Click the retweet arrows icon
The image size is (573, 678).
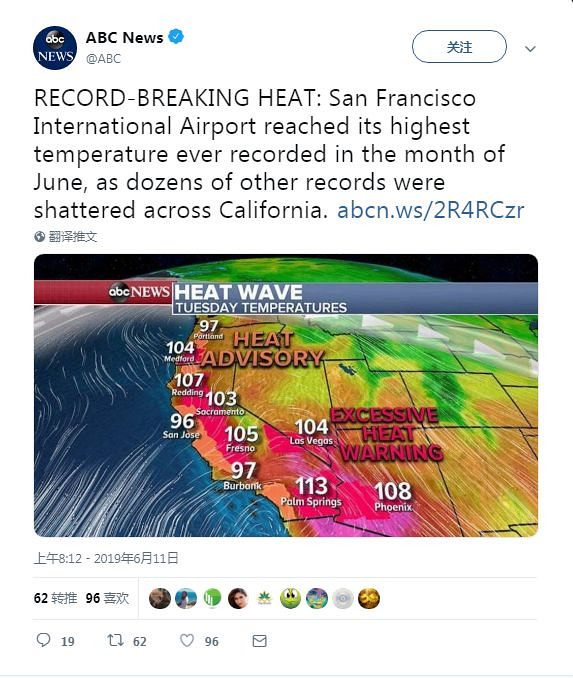pos(115,640)
